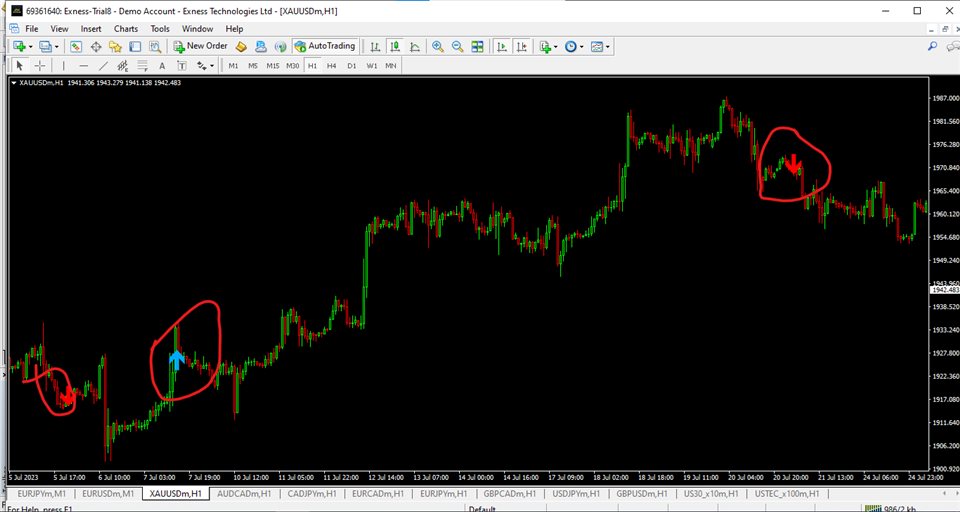Select the text label tool
This screenshot has width=960, height=512.
pyautogui.click(x=182, y=66)
